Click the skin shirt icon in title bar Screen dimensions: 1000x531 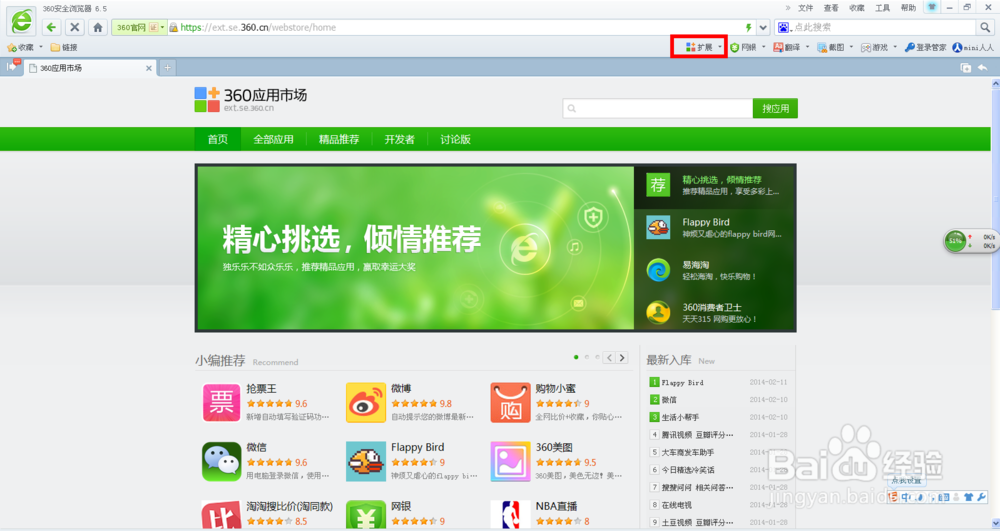932,7
